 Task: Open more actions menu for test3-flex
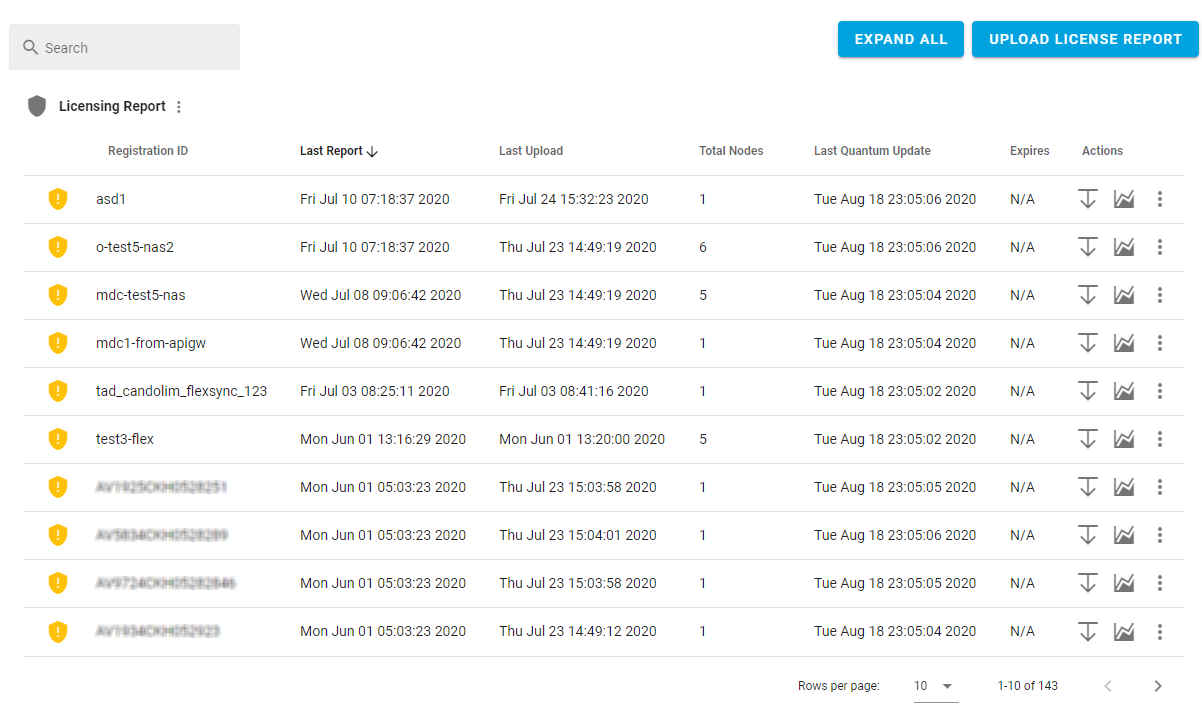1160,439
